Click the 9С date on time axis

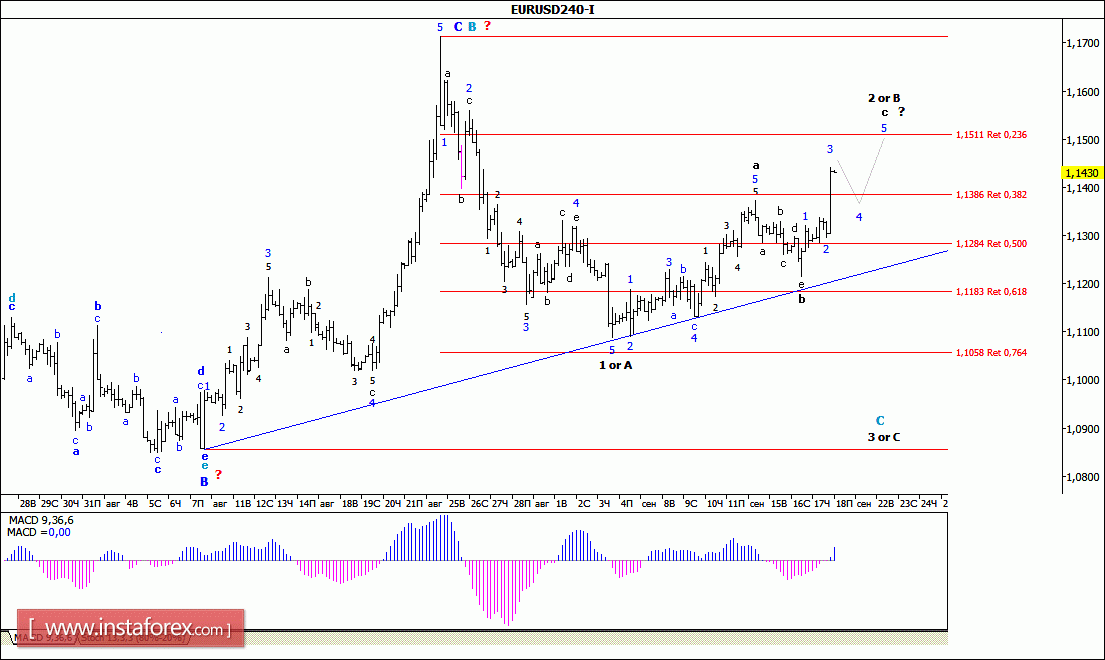coord(691,504)
